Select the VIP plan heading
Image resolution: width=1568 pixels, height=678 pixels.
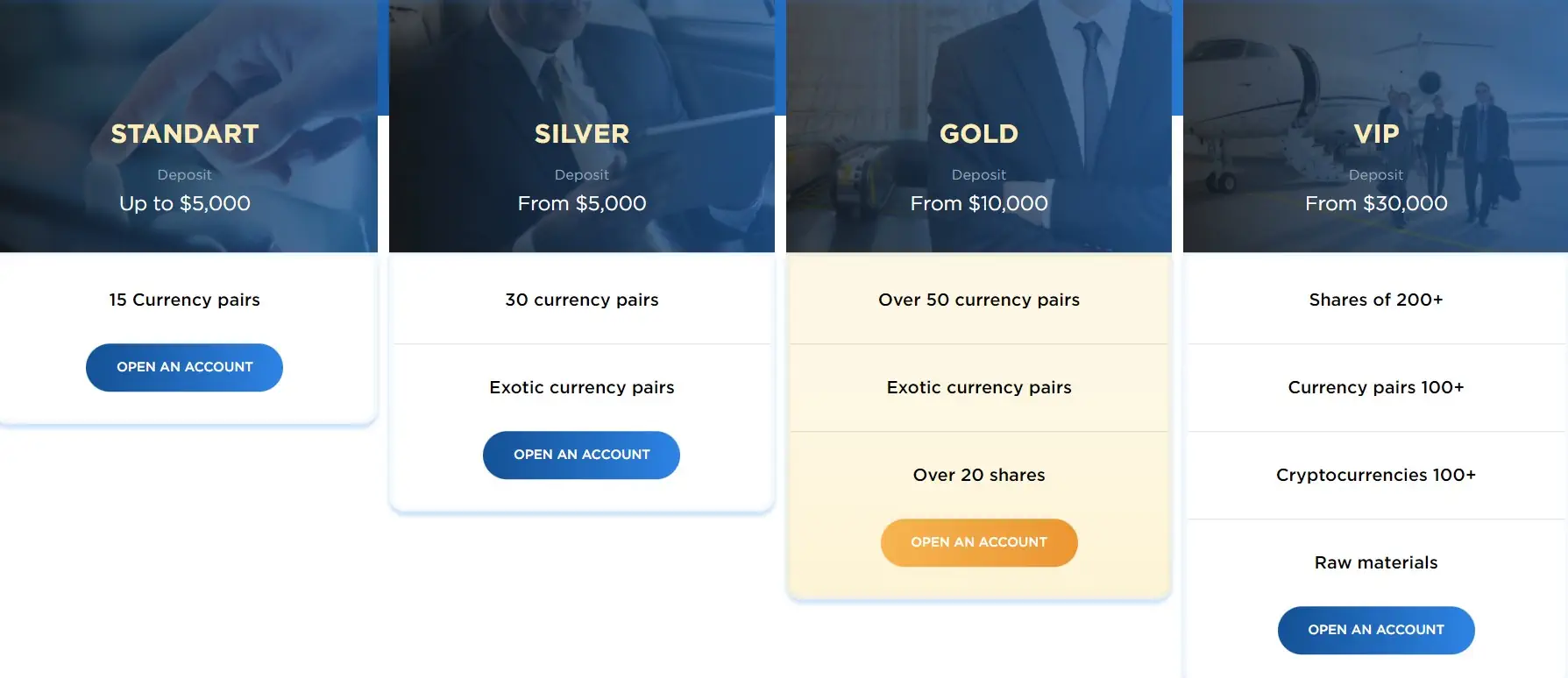[x=1376, y=134]
